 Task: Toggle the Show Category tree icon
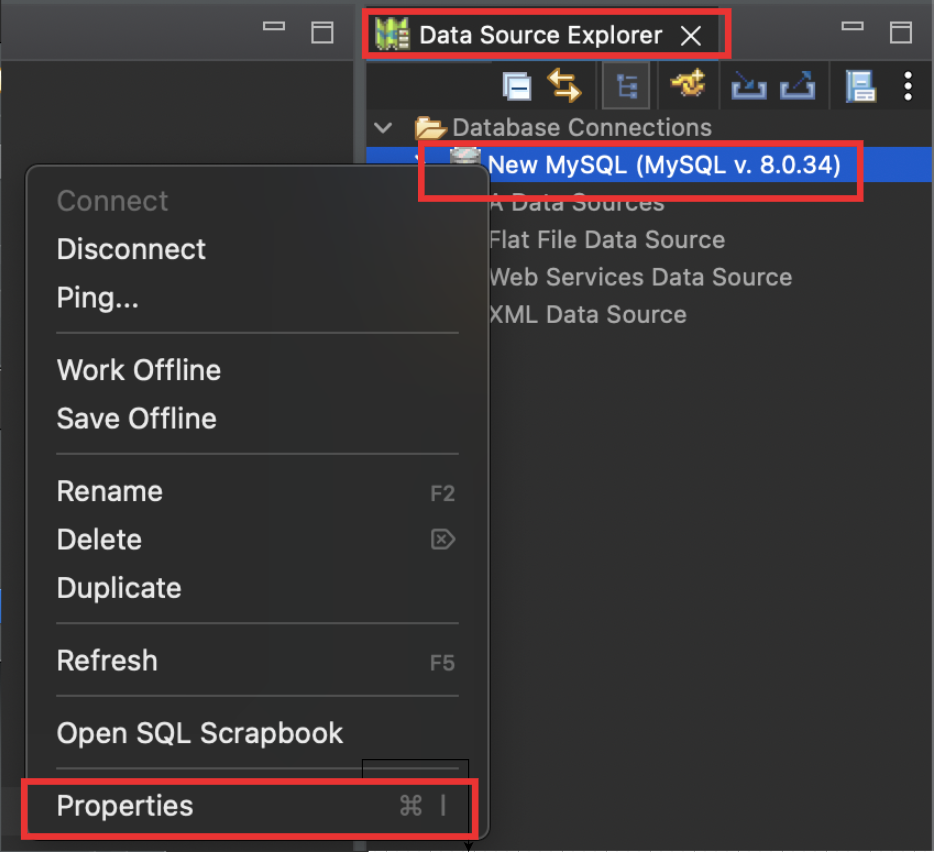click(625, 86)
